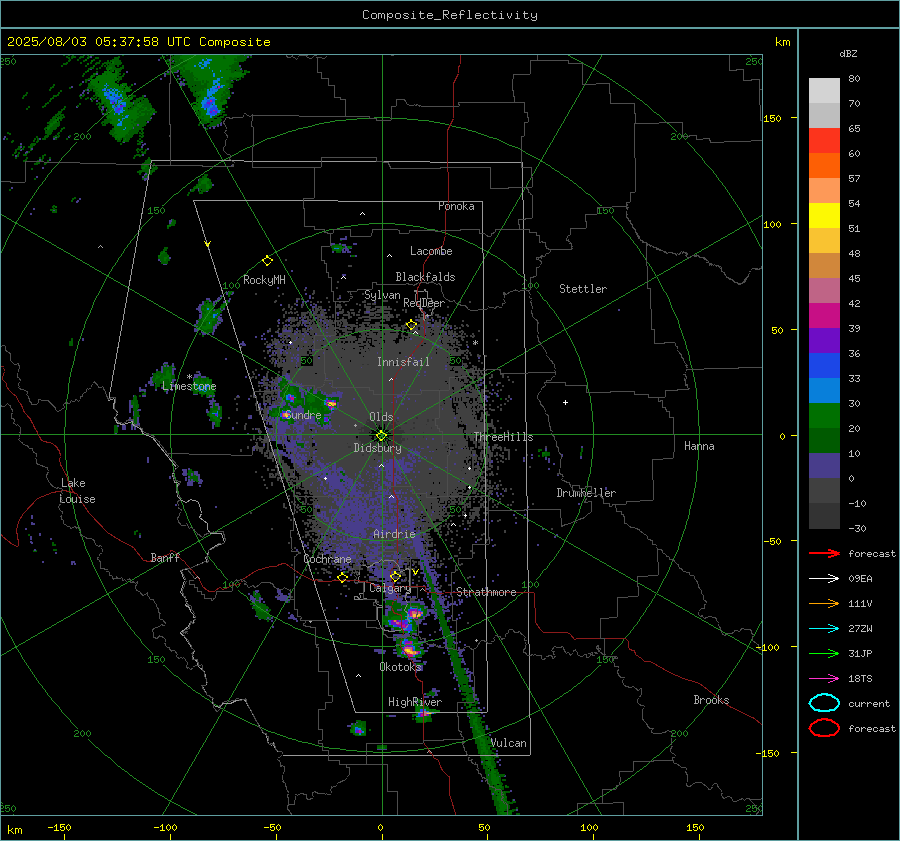Viewport: 900px width, 841px height.
Task: Select the blue swatch above 33 dBZ
Action: [824, 365]
